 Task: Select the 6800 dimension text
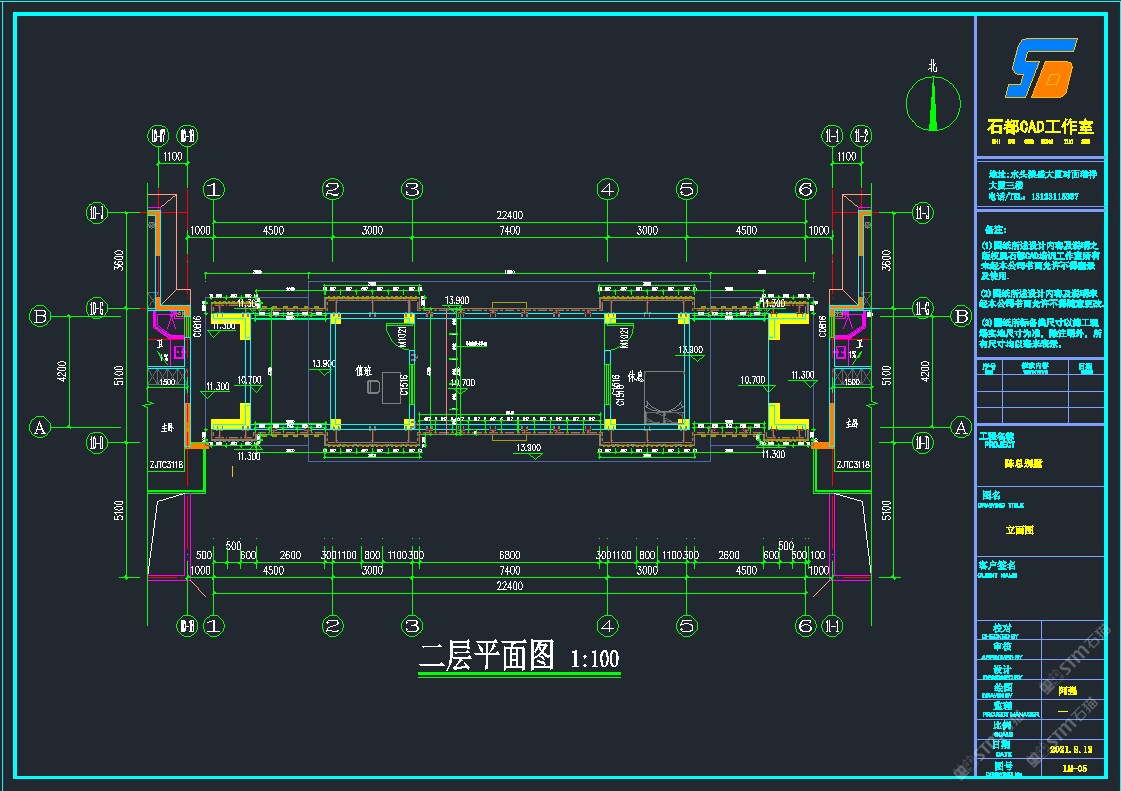pos(509,555)
